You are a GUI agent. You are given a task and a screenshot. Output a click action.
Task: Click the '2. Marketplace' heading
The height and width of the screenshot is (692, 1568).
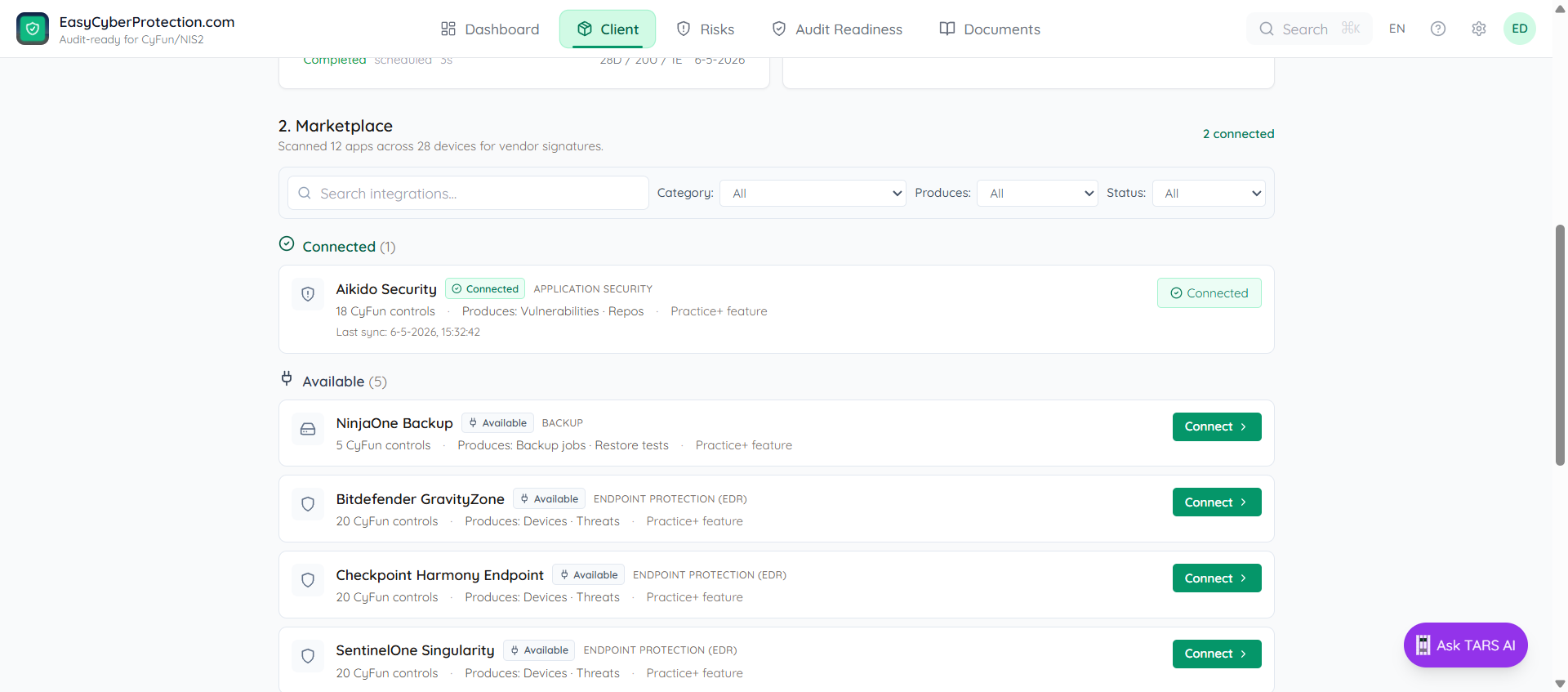pos(336,126)
